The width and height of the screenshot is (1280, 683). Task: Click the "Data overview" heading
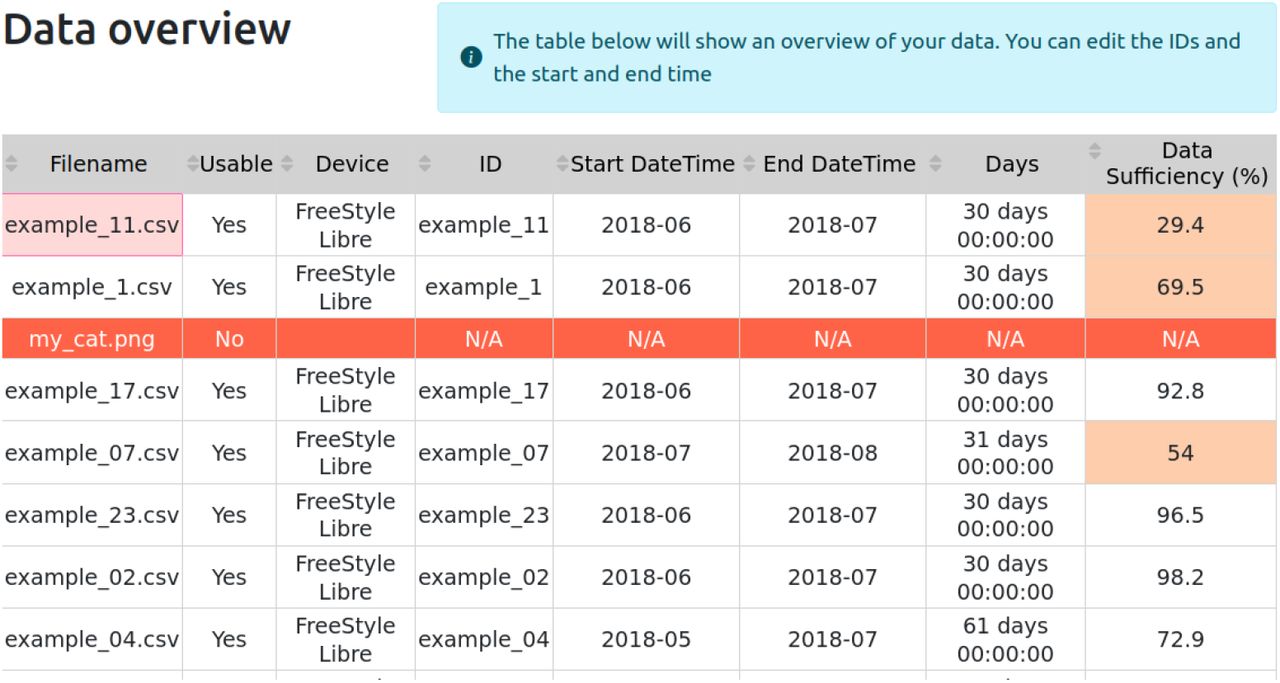pos(147,29)
